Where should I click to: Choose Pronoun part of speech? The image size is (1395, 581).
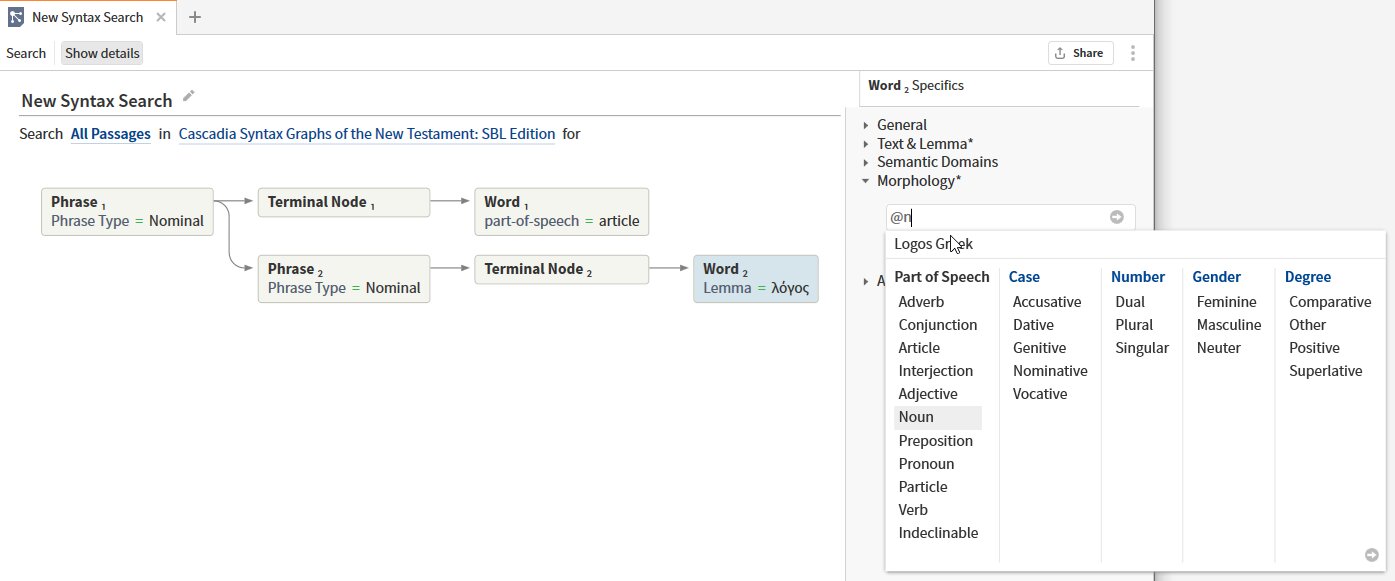[926, 464]
